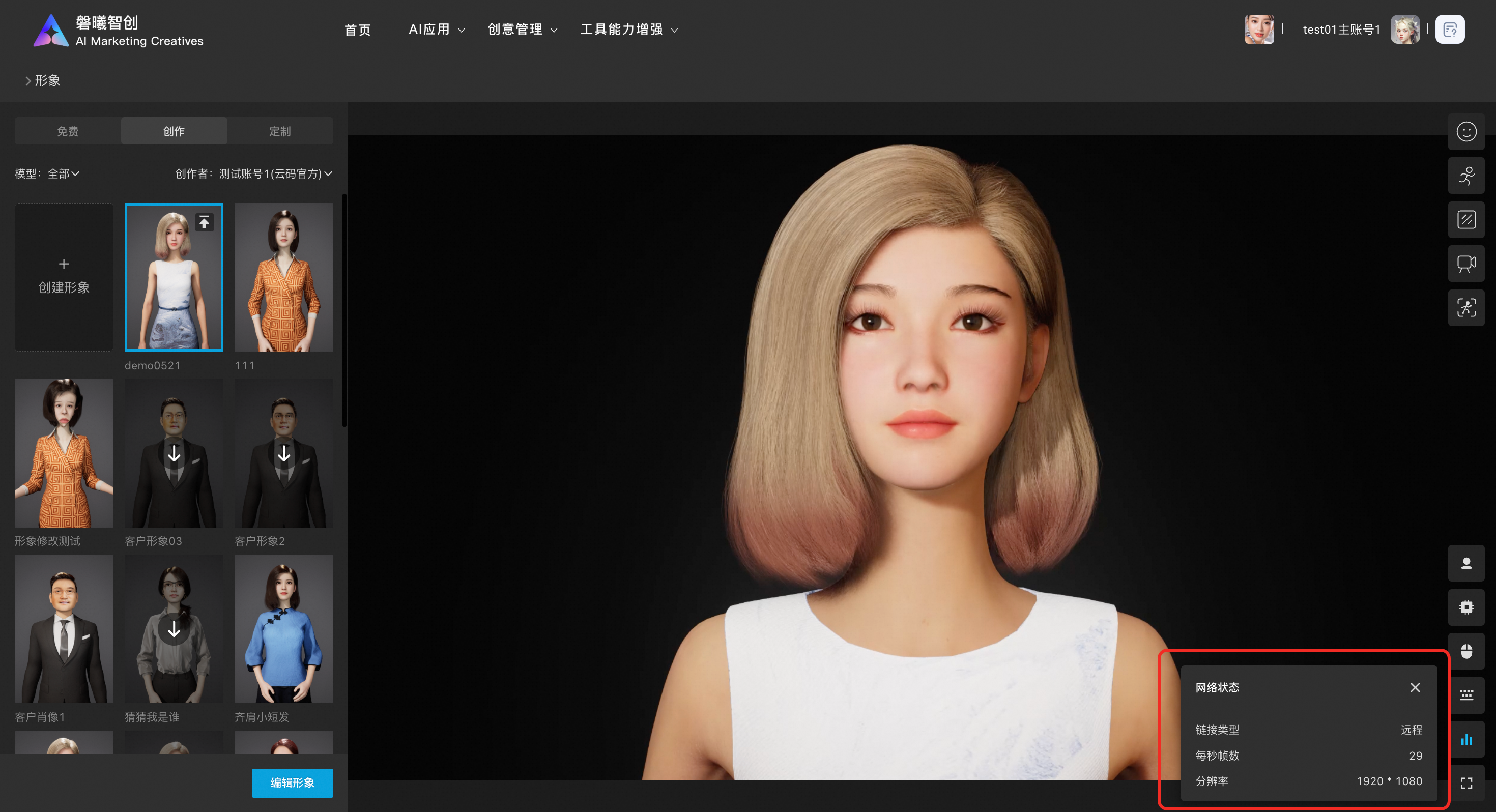Viewport: 1496px width, 812px height.
Task: Click the mouse control icon
Action: pyautogui.click(x=1466, y=651)
